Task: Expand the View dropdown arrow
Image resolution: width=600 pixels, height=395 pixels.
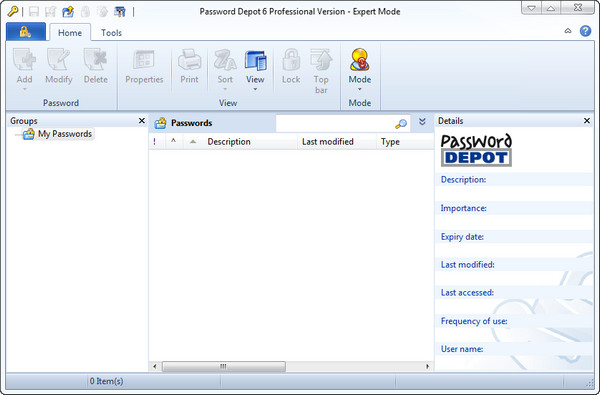Action: click(255, 90)
